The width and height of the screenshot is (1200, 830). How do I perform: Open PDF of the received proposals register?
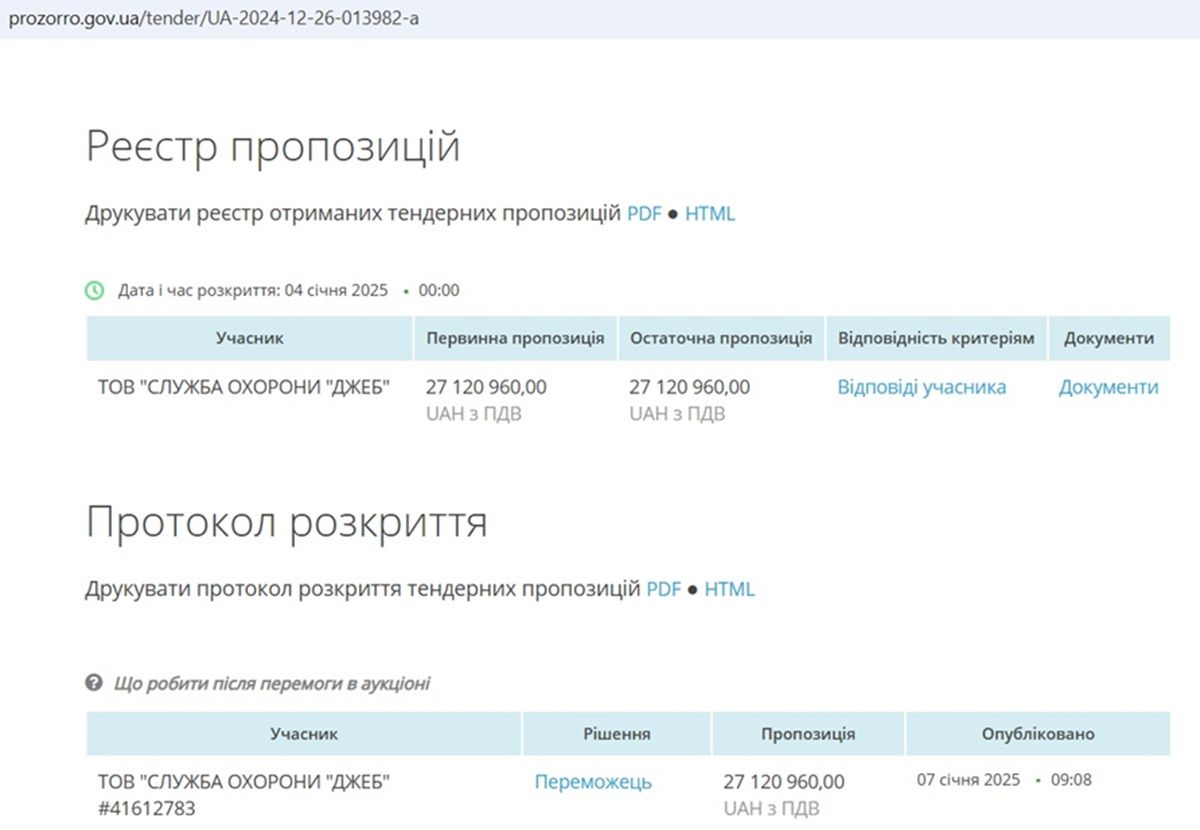point(644,214)
